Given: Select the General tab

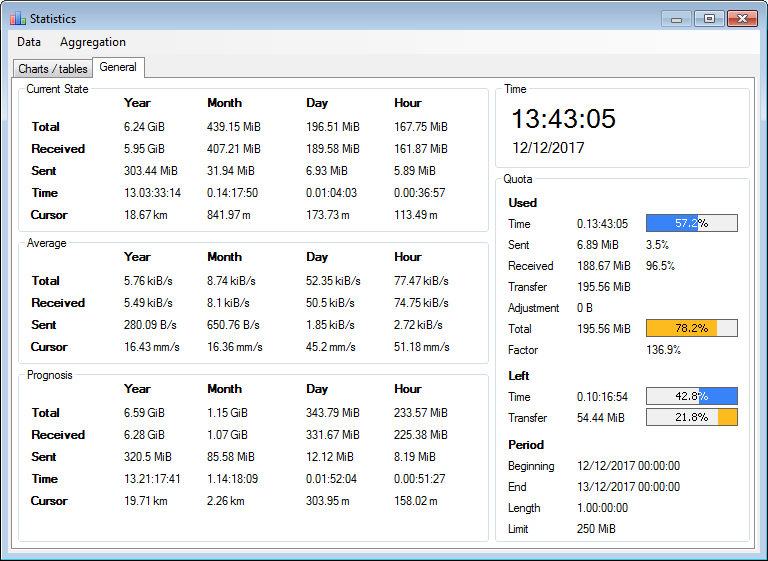Looking at the screenshot, I should coord(118,67).
